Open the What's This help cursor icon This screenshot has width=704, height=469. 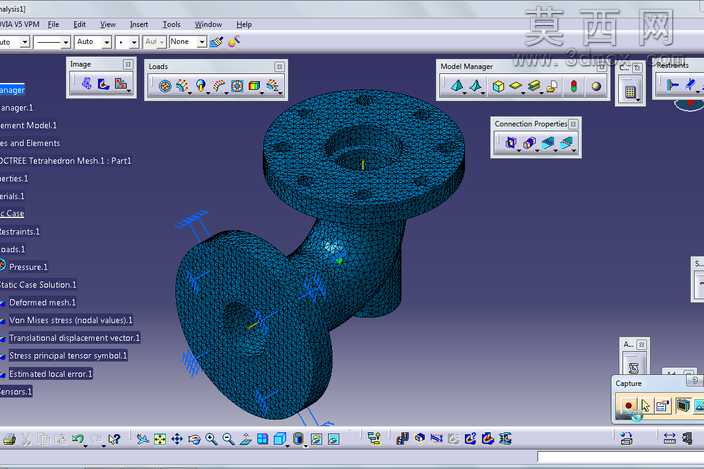click(x=114, y=439)
